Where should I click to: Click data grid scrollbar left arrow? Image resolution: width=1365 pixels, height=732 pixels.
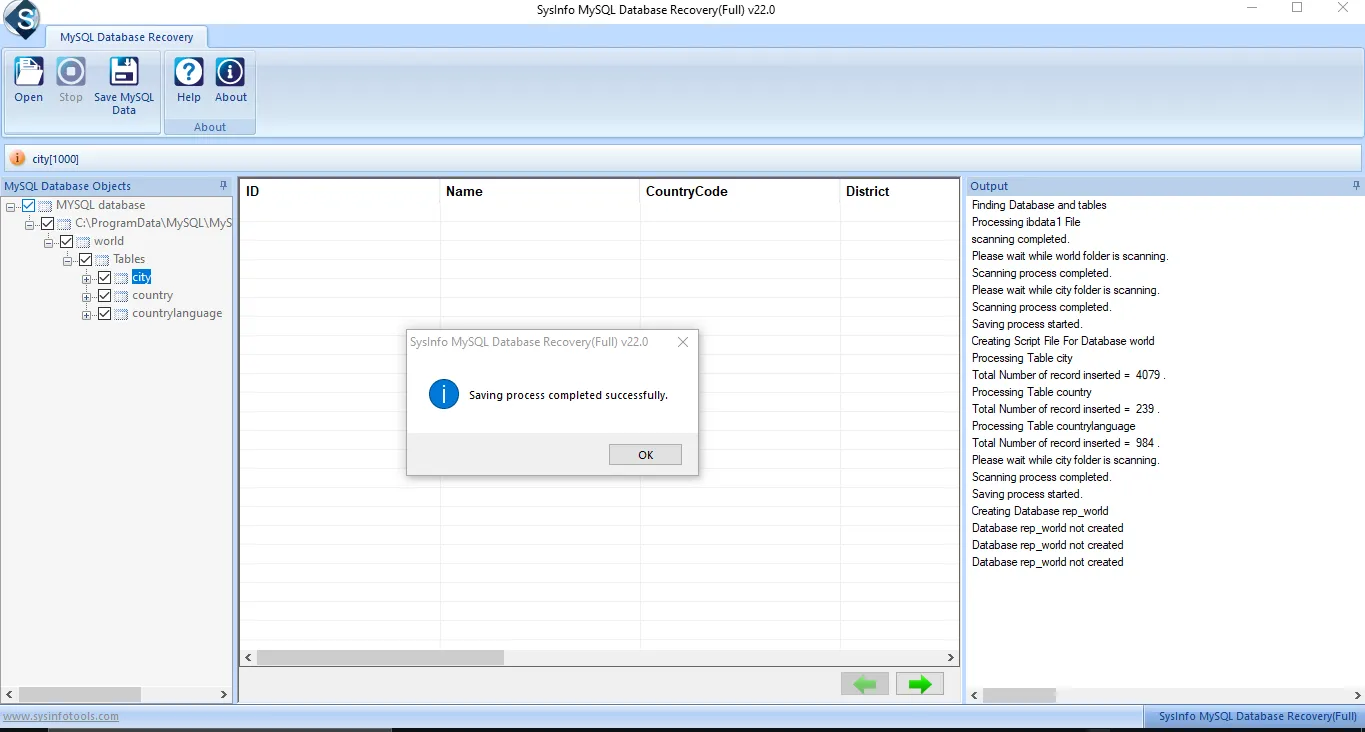249,657
